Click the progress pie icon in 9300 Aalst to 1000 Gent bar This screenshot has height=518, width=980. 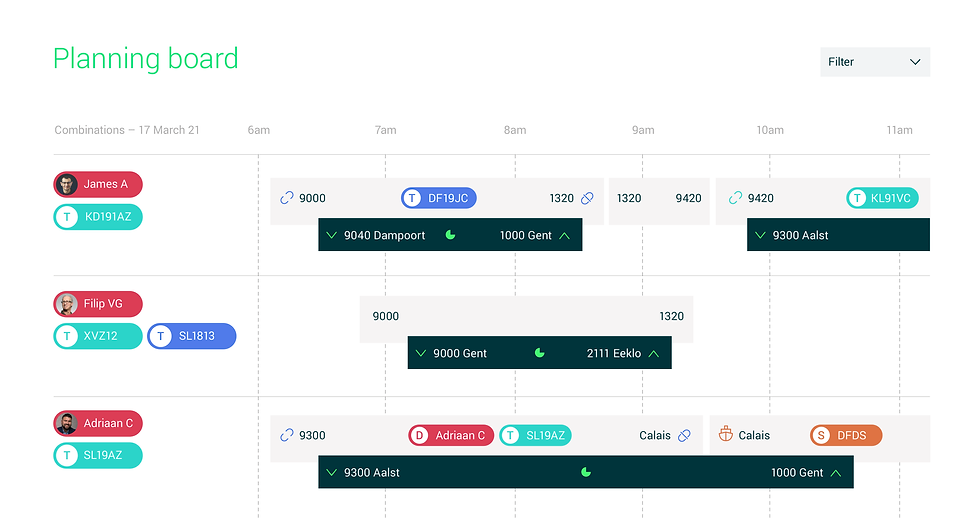pos(586,472)
